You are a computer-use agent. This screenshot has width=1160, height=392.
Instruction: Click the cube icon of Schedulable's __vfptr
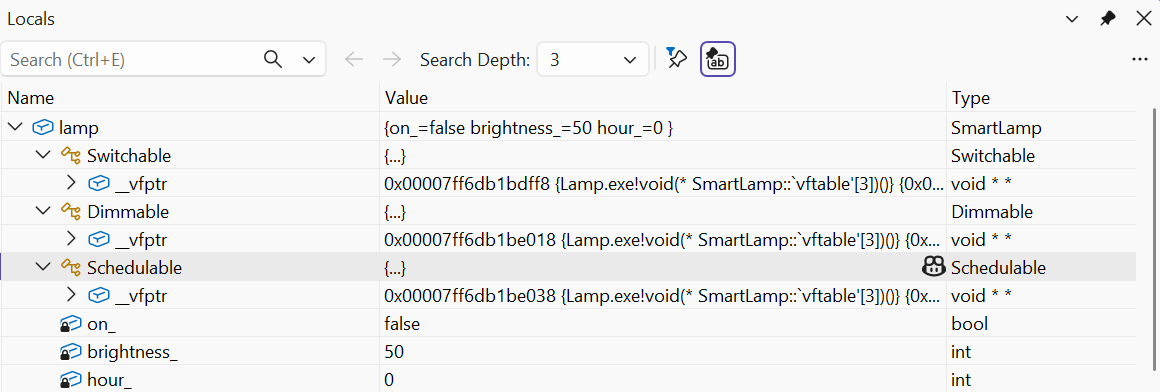pos(98,296)
